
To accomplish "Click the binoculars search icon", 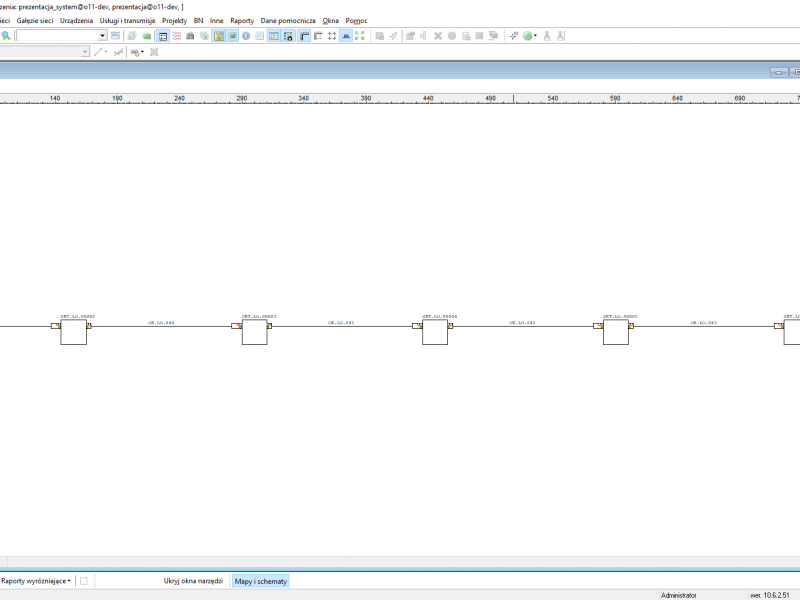I will point(190,36).
